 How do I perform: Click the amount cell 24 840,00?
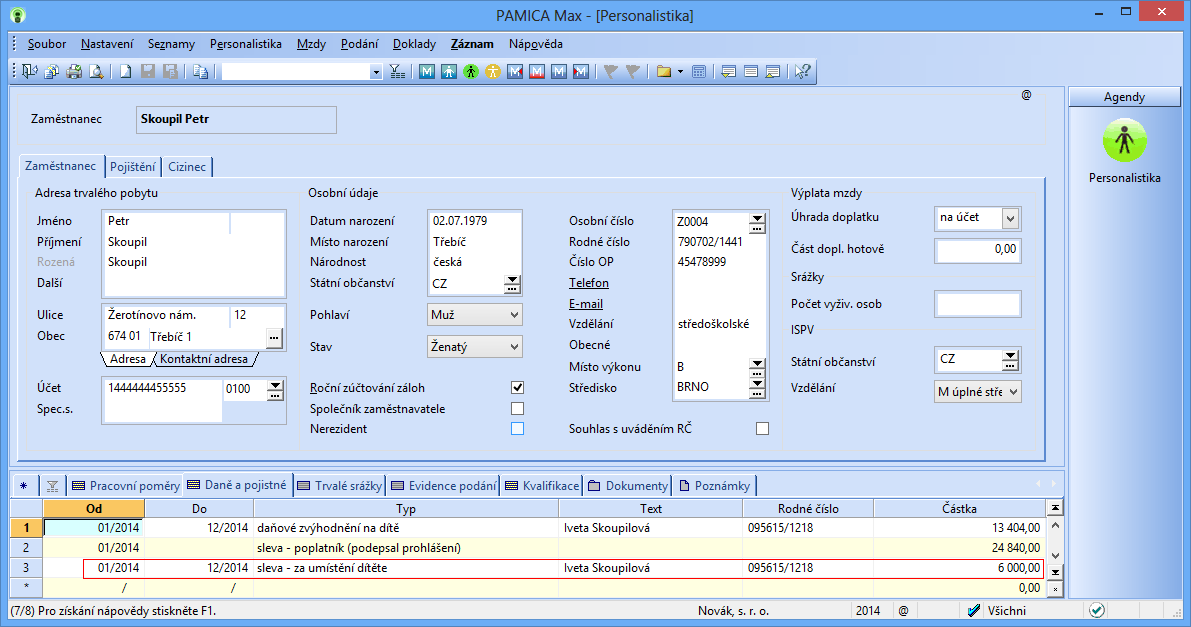[959, 548]
